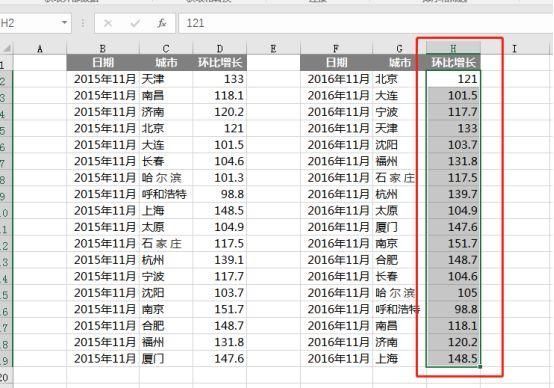
Task: Click header cell 日期 in column F
Action: click(x=336, y=63)
